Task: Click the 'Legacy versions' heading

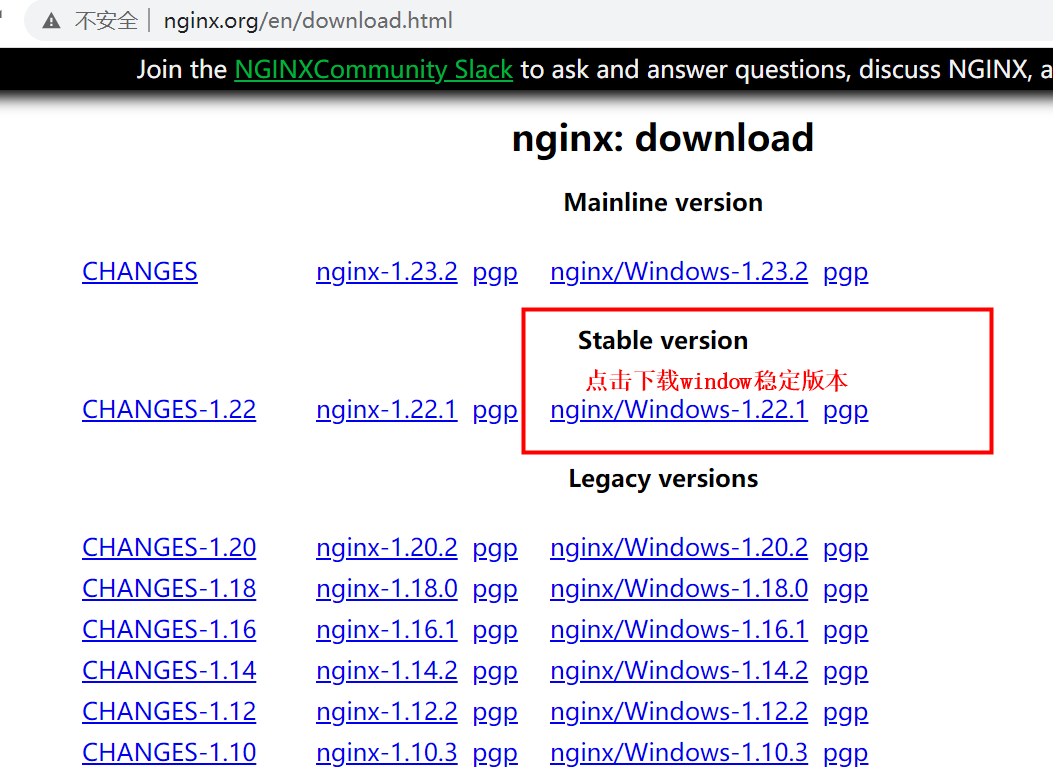Action: [x=663, y=479]
